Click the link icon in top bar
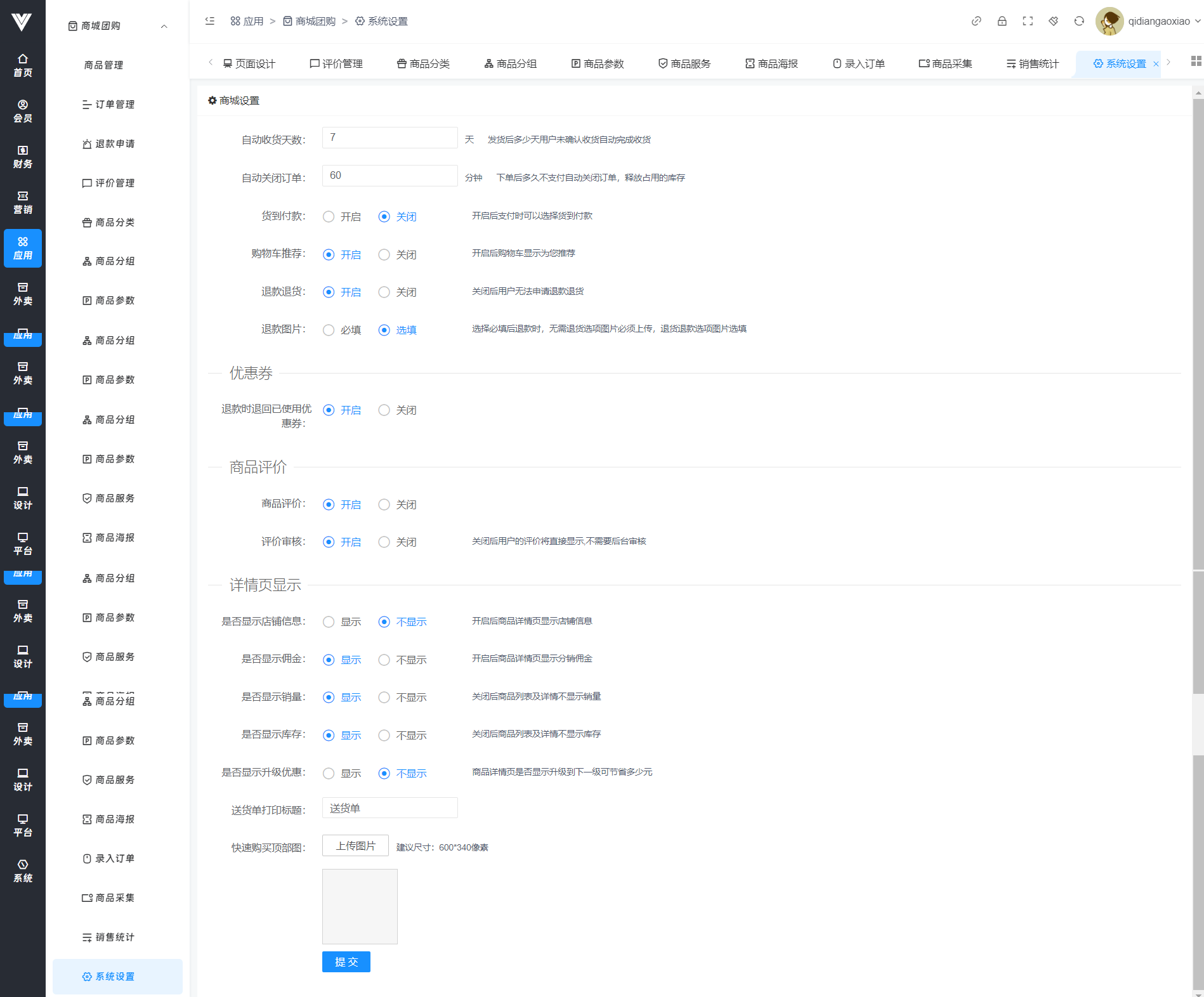Image resolution: width=1204 pixels, height=997 pixels. tap(976, 21)
